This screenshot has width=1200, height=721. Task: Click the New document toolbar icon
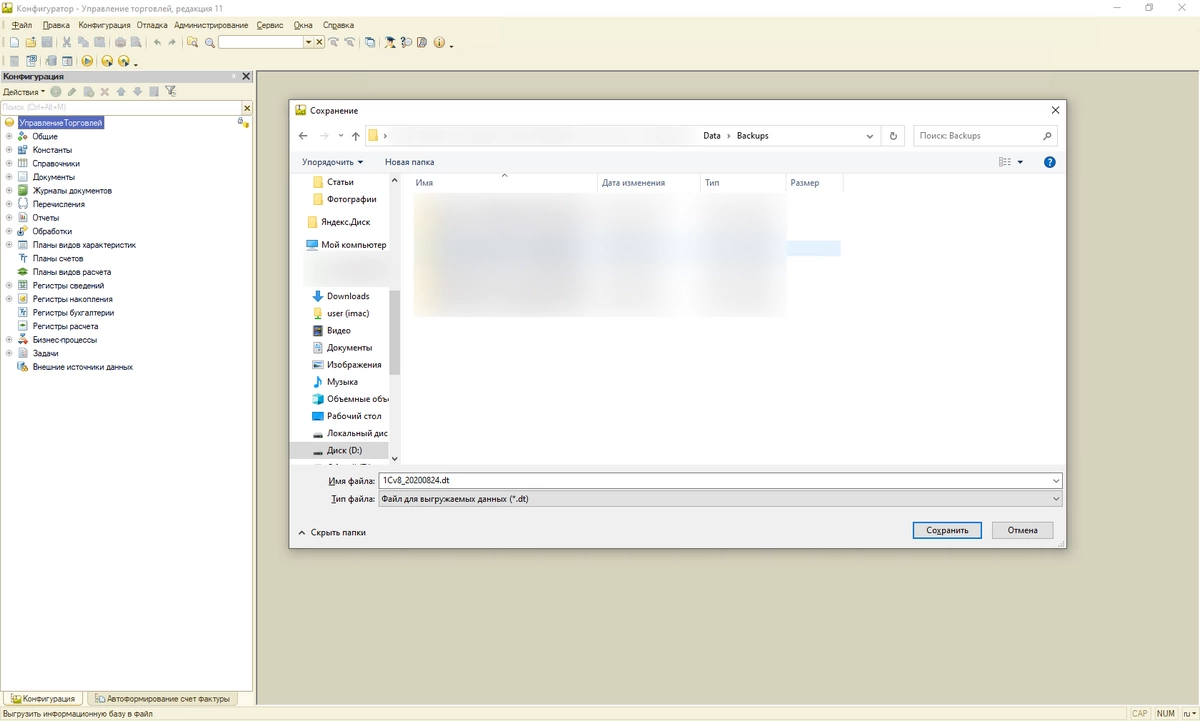tap(14, 43)
